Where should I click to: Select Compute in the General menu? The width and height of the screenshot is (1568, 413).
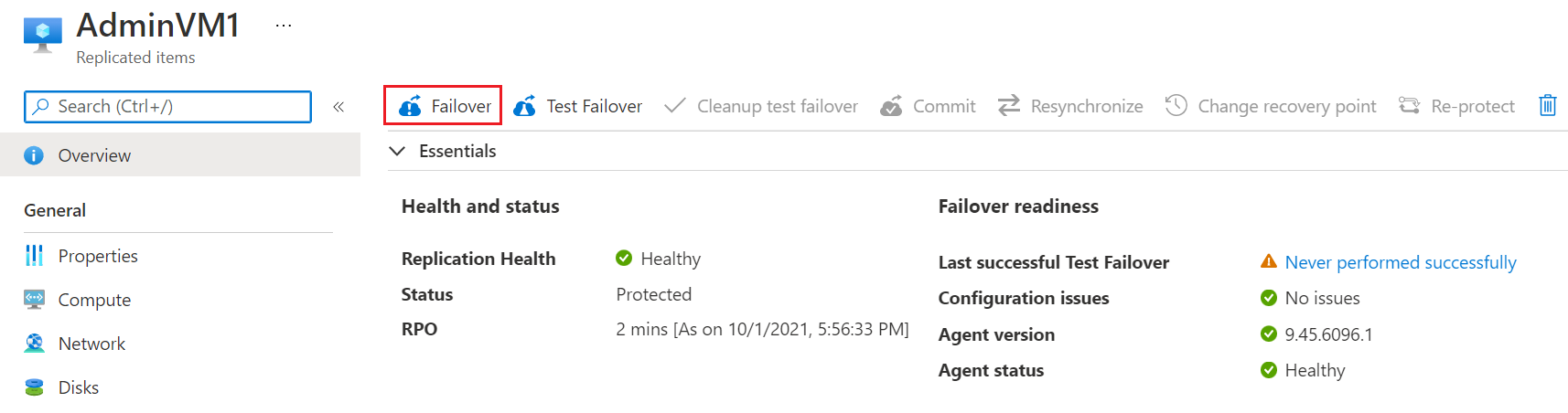(94, 300)
